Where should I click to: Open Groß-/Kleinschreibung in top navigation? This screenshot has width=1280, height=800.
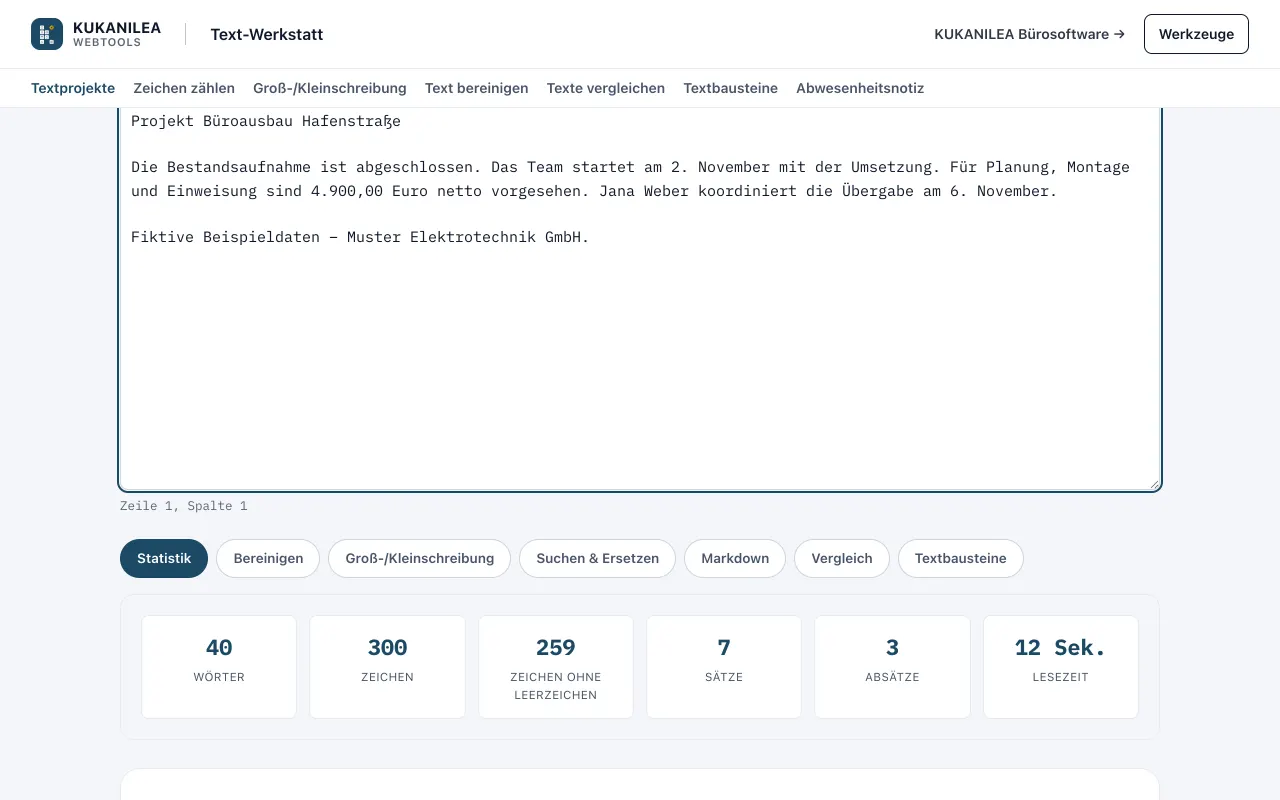point(330,88)
